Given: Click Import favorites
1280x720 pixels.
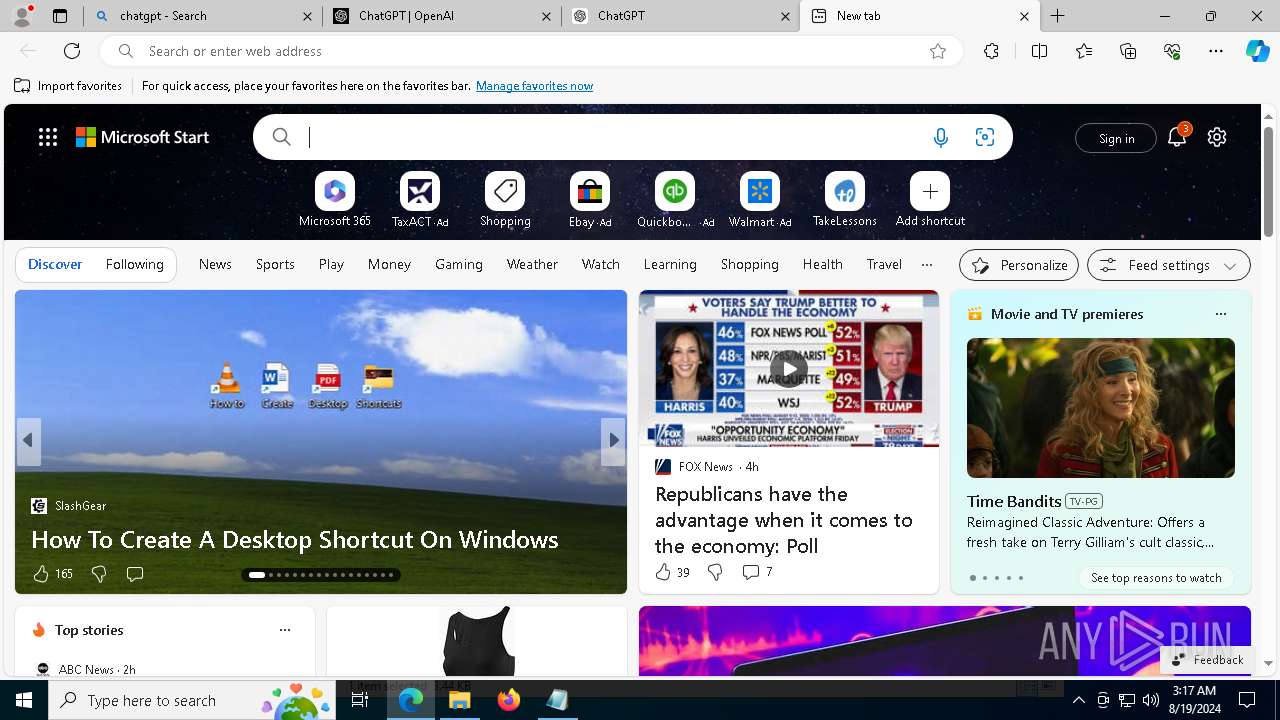Looking at the screenshot, I should (x=68, y=86).
